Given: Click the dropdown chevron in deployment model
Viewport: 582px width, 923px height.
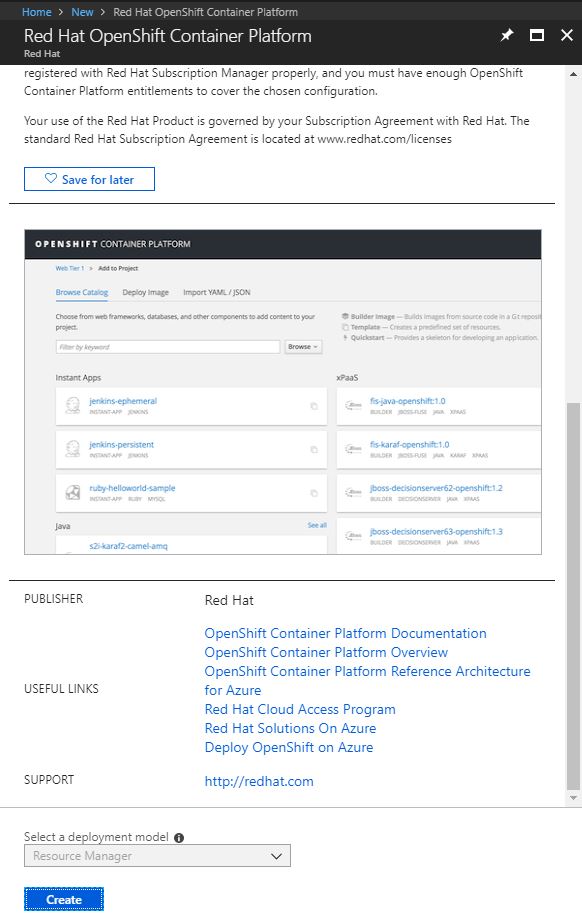Looking at the screenshot, I should [277, 856].
